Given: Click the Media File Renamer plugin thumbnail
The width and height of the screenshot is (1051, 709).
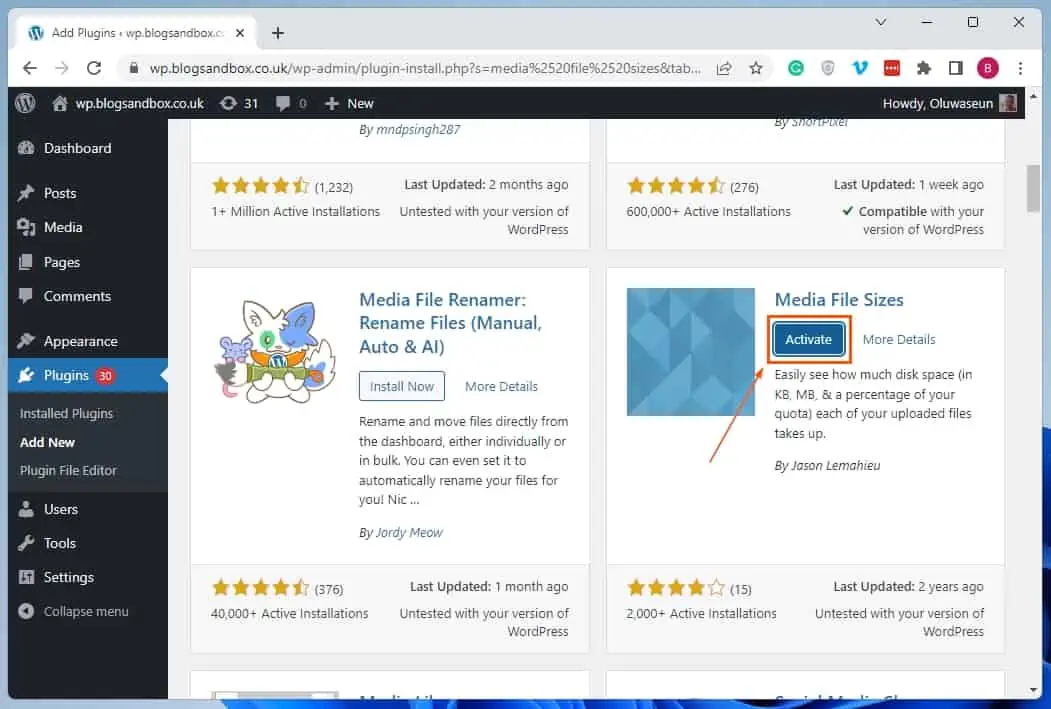Looking at the screenshot, I should click(275, 352).
